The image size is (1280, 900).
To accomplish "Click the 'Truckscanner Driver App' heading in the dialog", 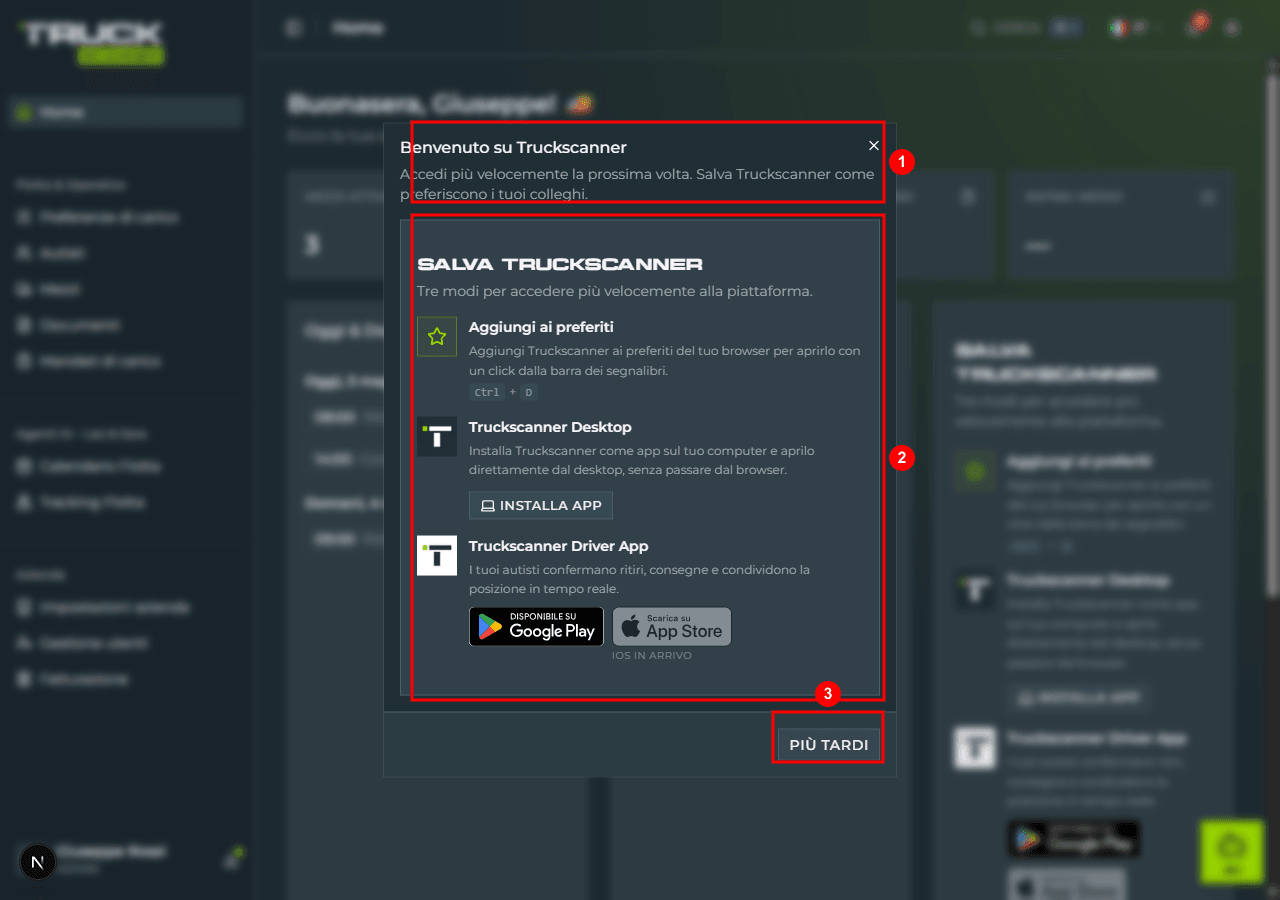I will point(558,546).
